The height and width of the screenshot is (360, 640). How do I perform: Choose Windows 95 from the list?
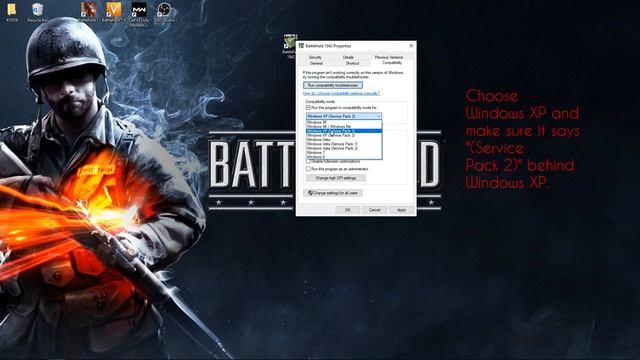(x=344, y=122)
